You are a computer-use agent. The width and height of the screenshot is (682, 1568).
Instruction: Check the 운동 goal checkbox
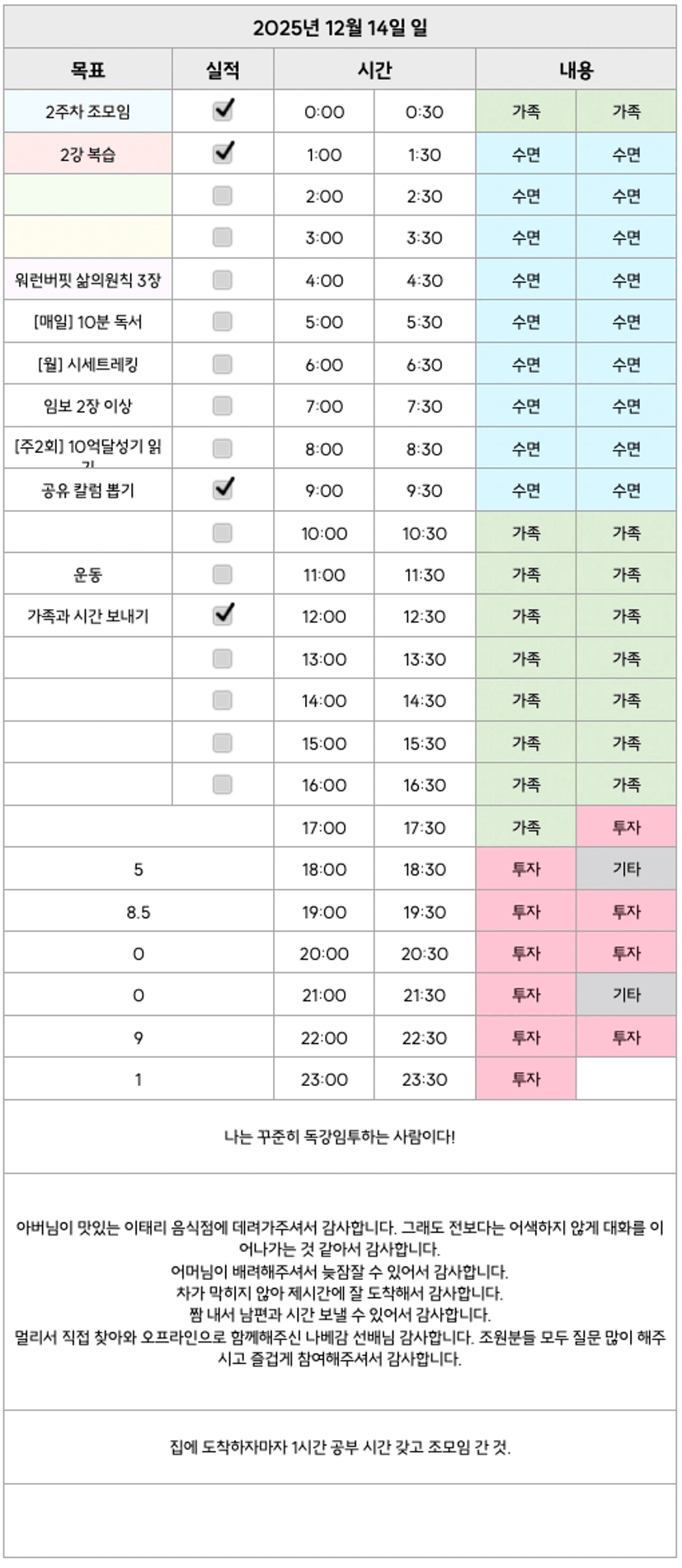(x=223, y=574)
